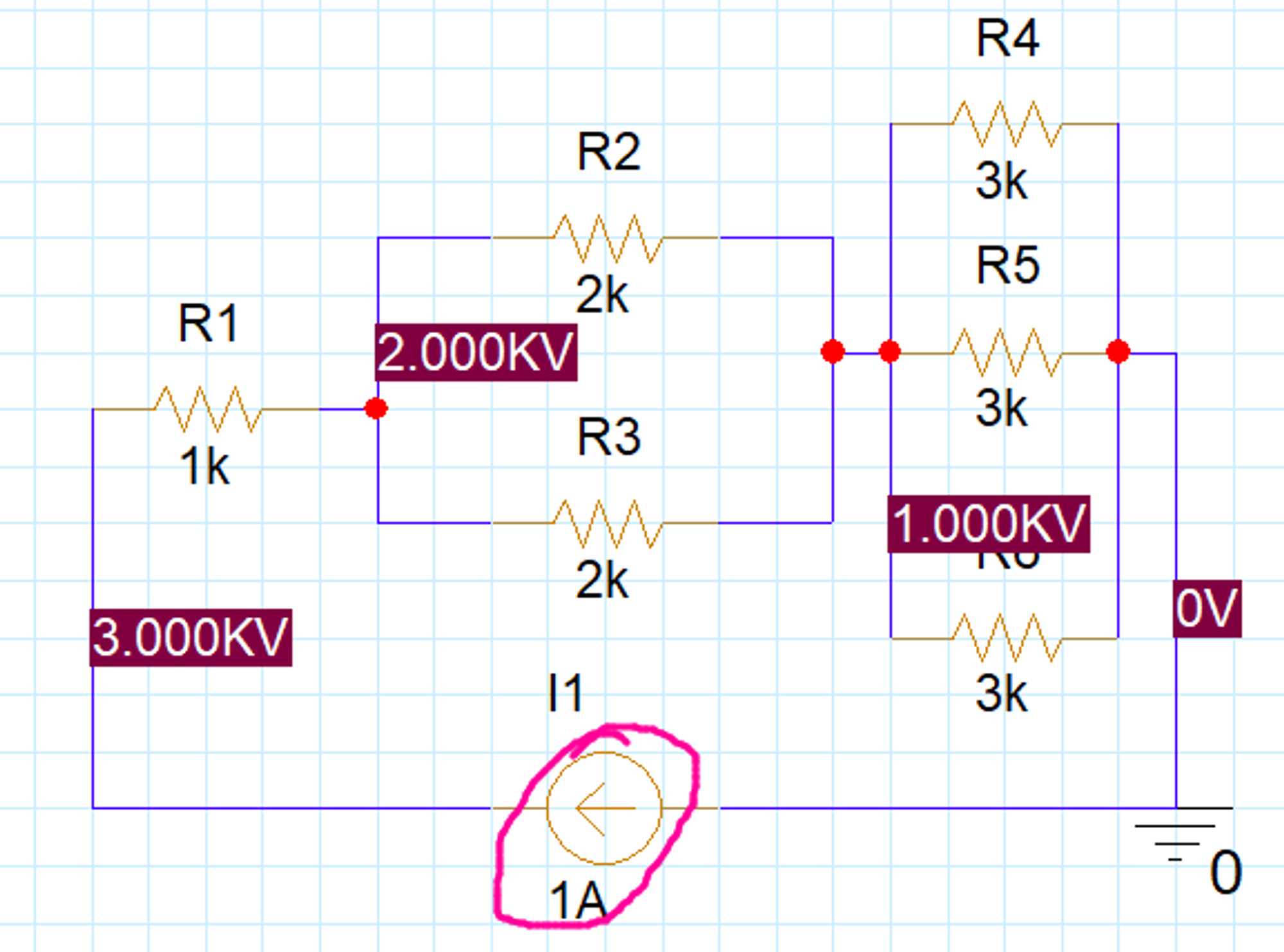
Task: Select the R4 reference designator text
Action: click(x=1007, y=39)
